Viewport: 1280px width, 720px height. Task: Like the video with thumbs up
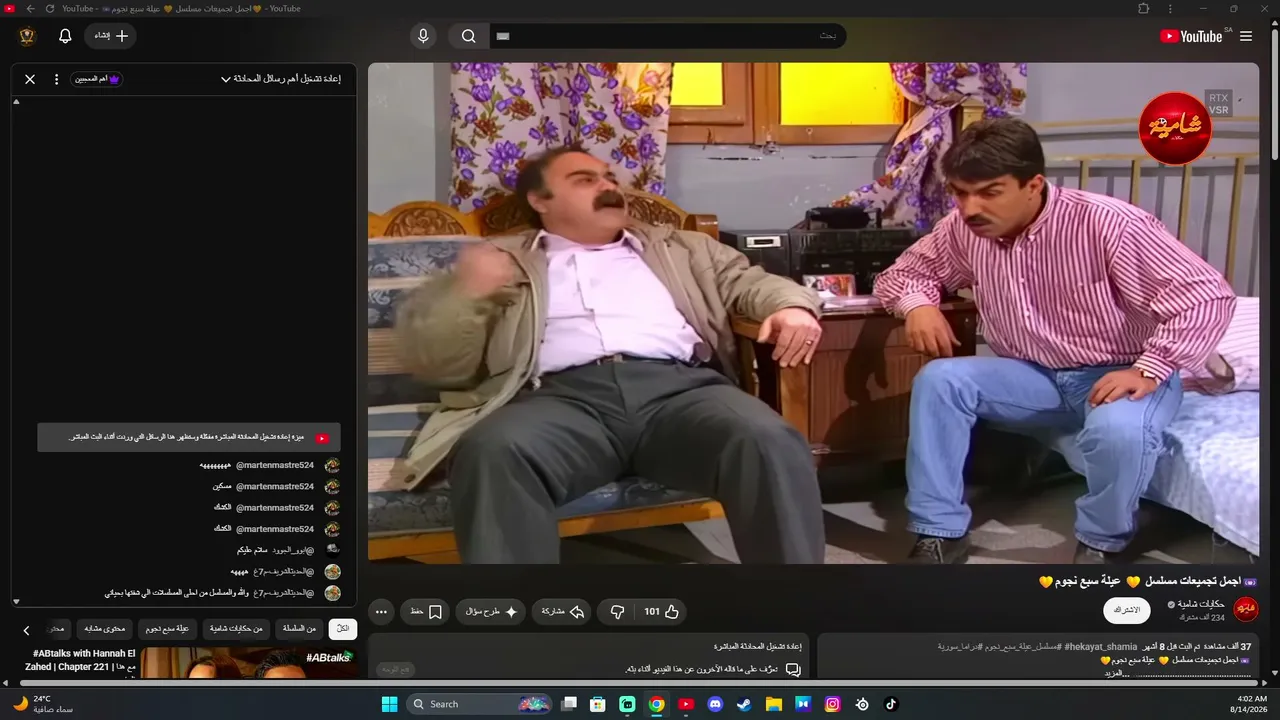point(661,612)
